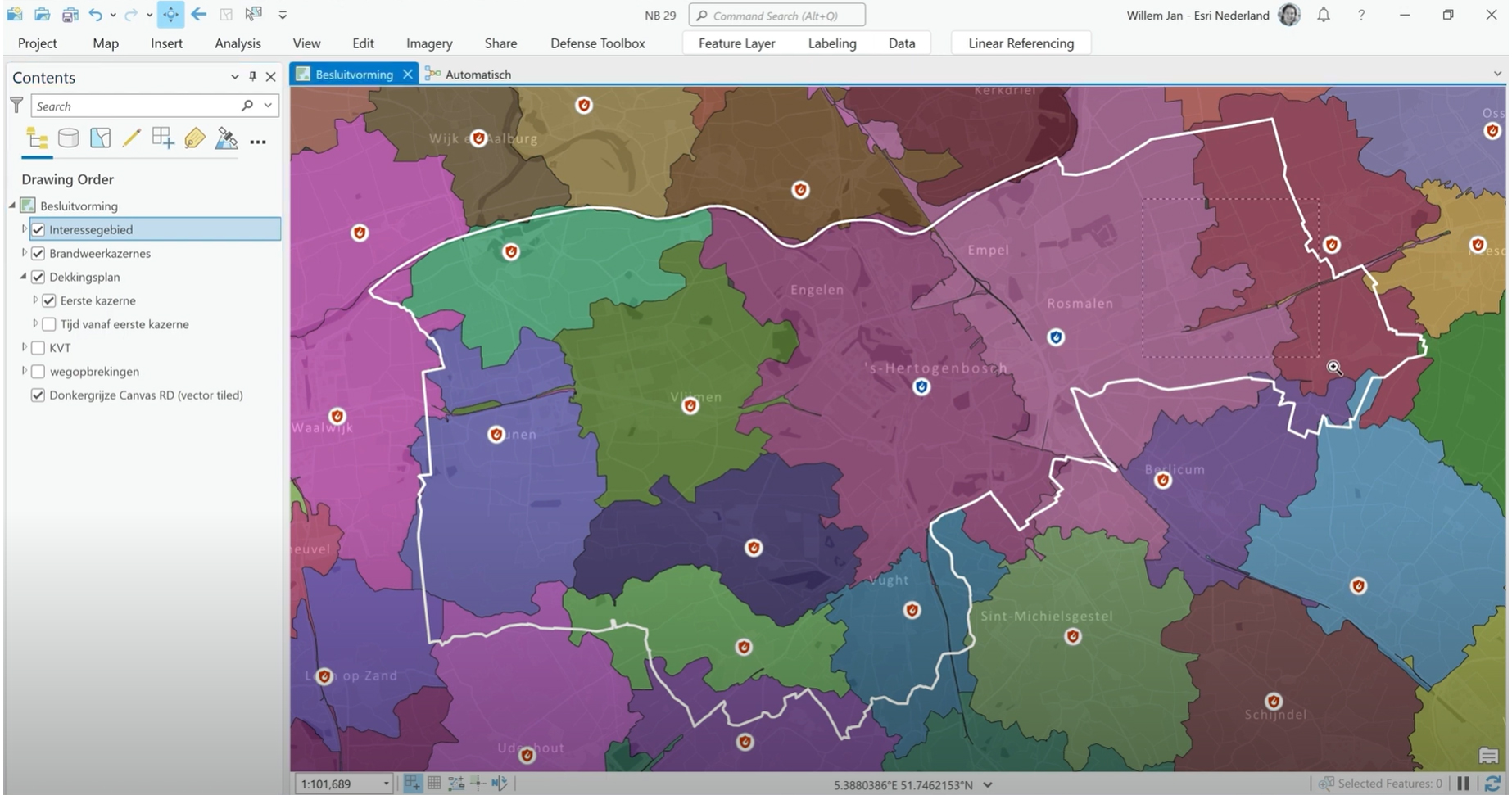Open the map scale dropdown
1512x795 pixels.
[x=387, y=784]
